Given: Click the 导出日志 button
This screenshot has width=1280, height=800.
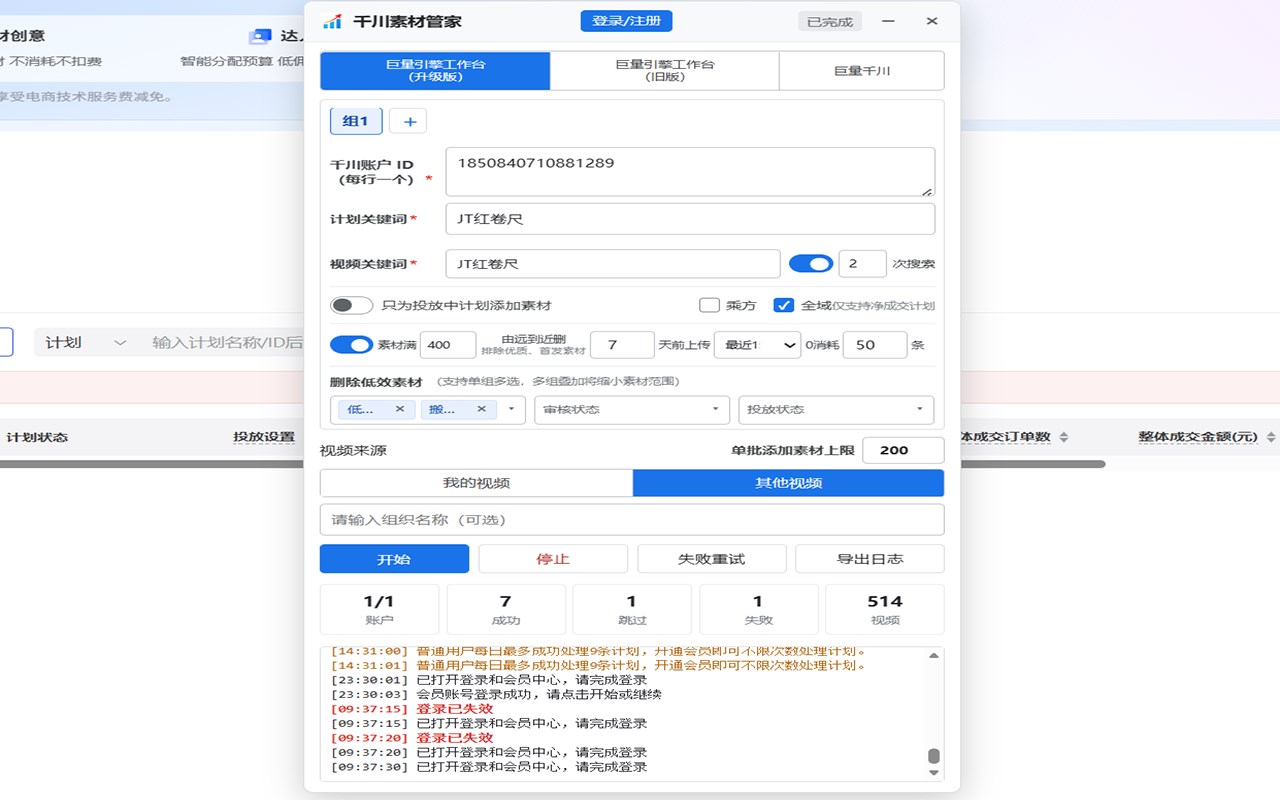Looking at the screenshot, I should pos(870,559).
